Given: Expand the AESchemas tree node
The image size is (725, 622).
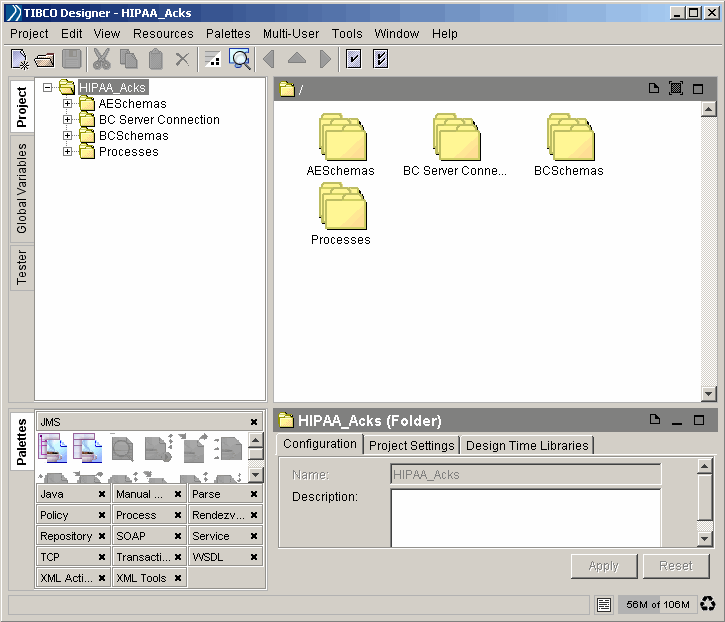Looking at the screenshot, I should 68,104.
